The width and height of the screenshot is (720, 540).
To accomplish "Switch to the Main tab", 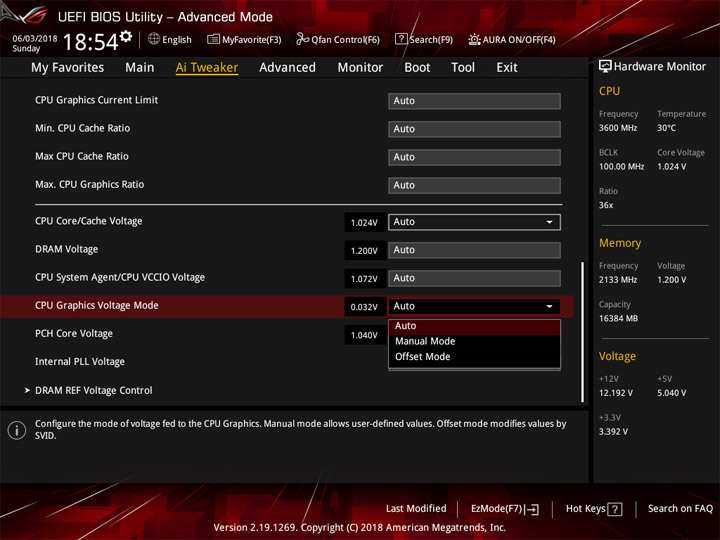I will [x=140, y=68].
